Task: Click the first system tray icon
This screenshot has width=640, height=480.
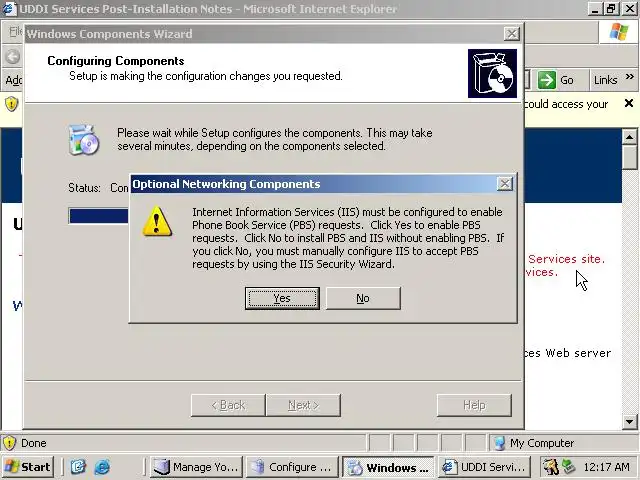Action: click(551, 467)
